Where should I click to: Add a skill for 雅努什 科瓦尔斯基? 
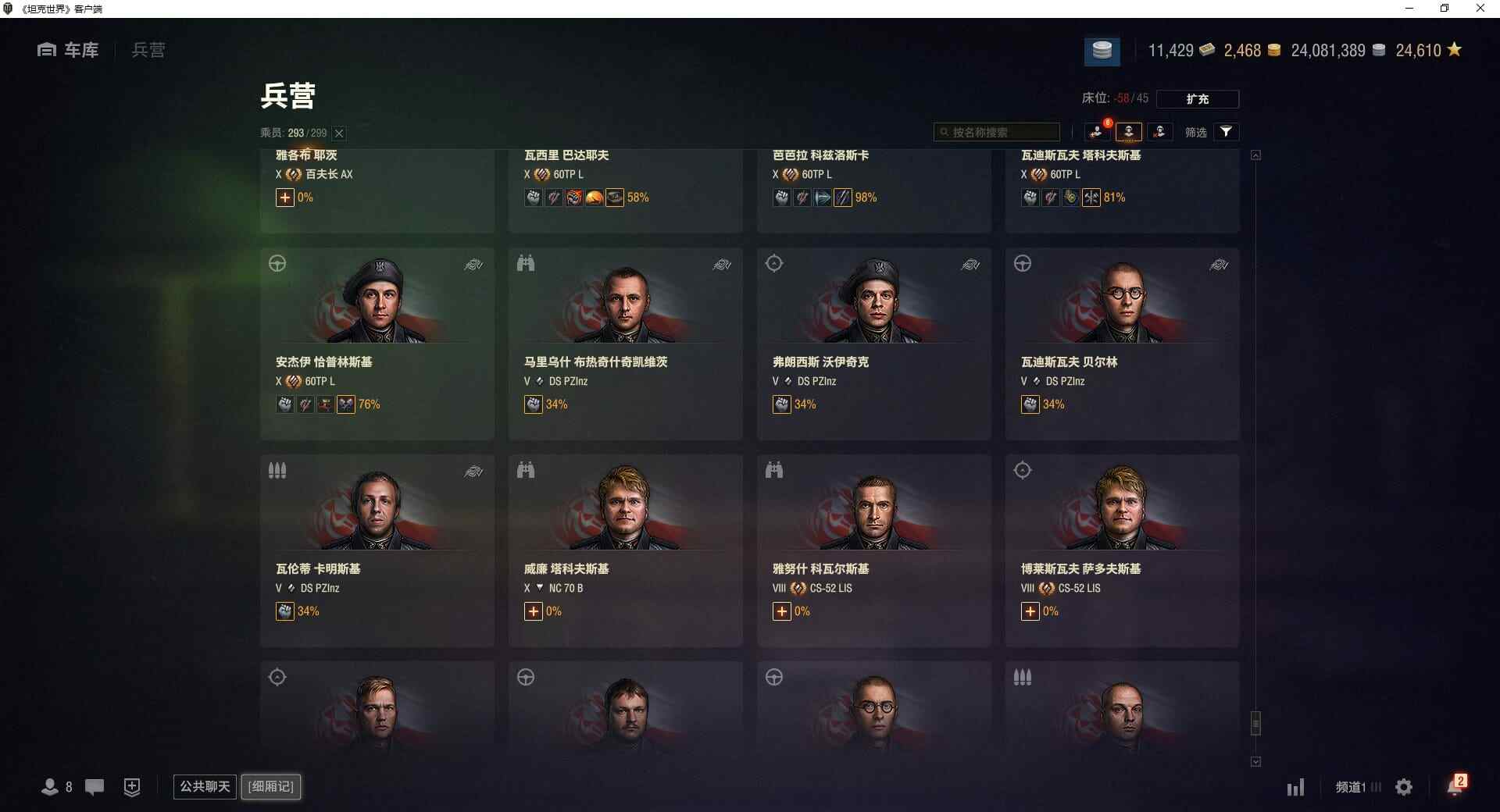[782, 611]
